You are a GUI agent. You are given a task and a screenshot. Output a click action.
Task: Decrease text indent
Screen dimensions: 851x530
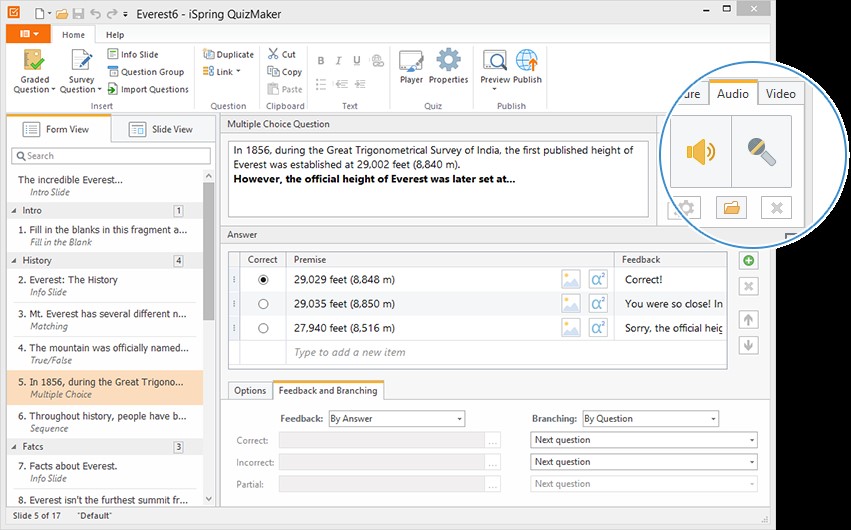coord(341,84)
